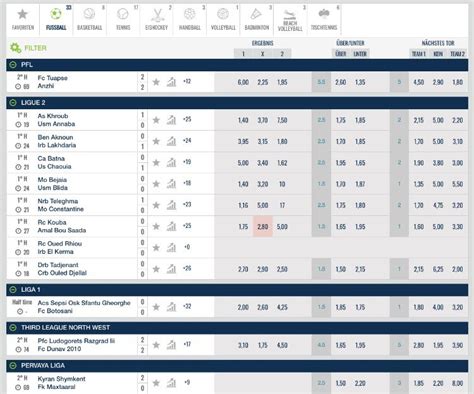This screenshot has height=394, width=474.
Task: Select Unter odds 2,15 for Drb Tadjenant
Action: point(360,269)
